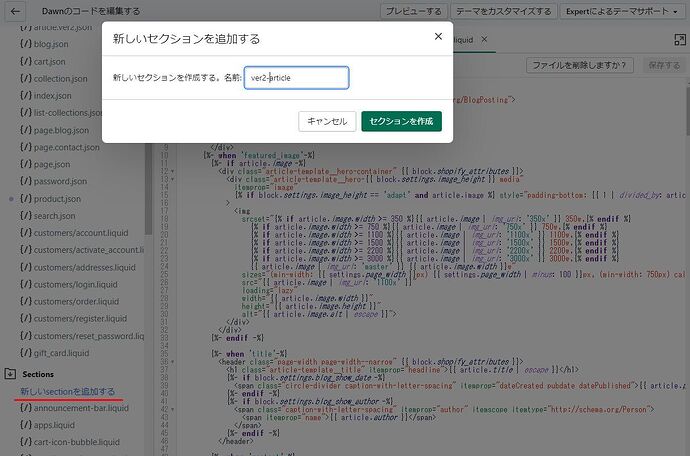Open page.blog.json template file
This screenshot has height=456, width=690.
[61, 130]
